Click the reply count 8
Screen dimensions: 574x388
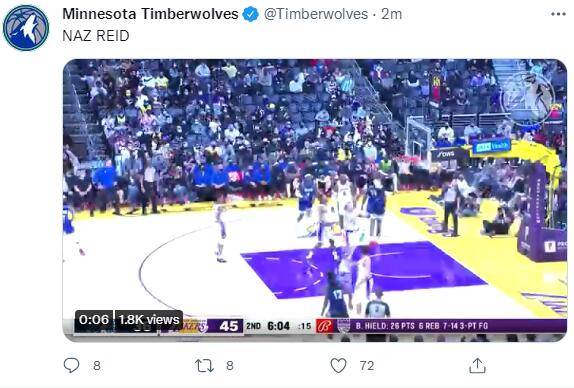pyautogui.click(x=97, y=366)
